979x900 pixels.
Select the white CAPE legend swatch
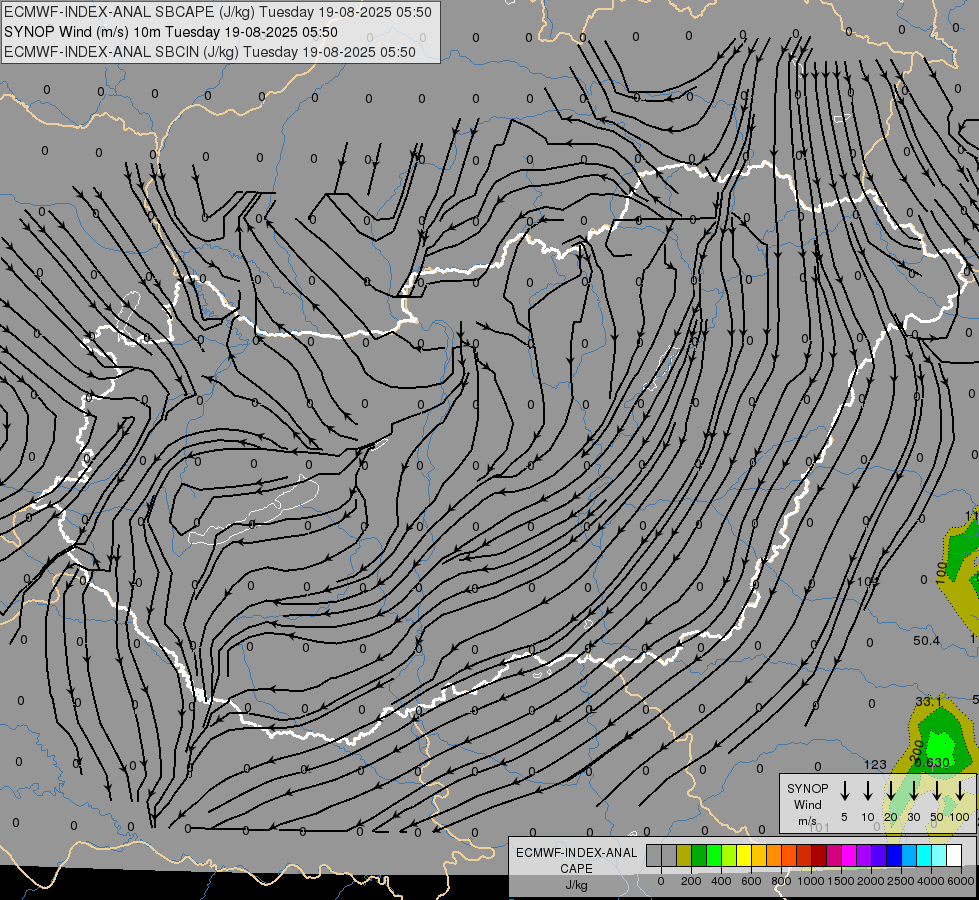click(x=953, y=855)
